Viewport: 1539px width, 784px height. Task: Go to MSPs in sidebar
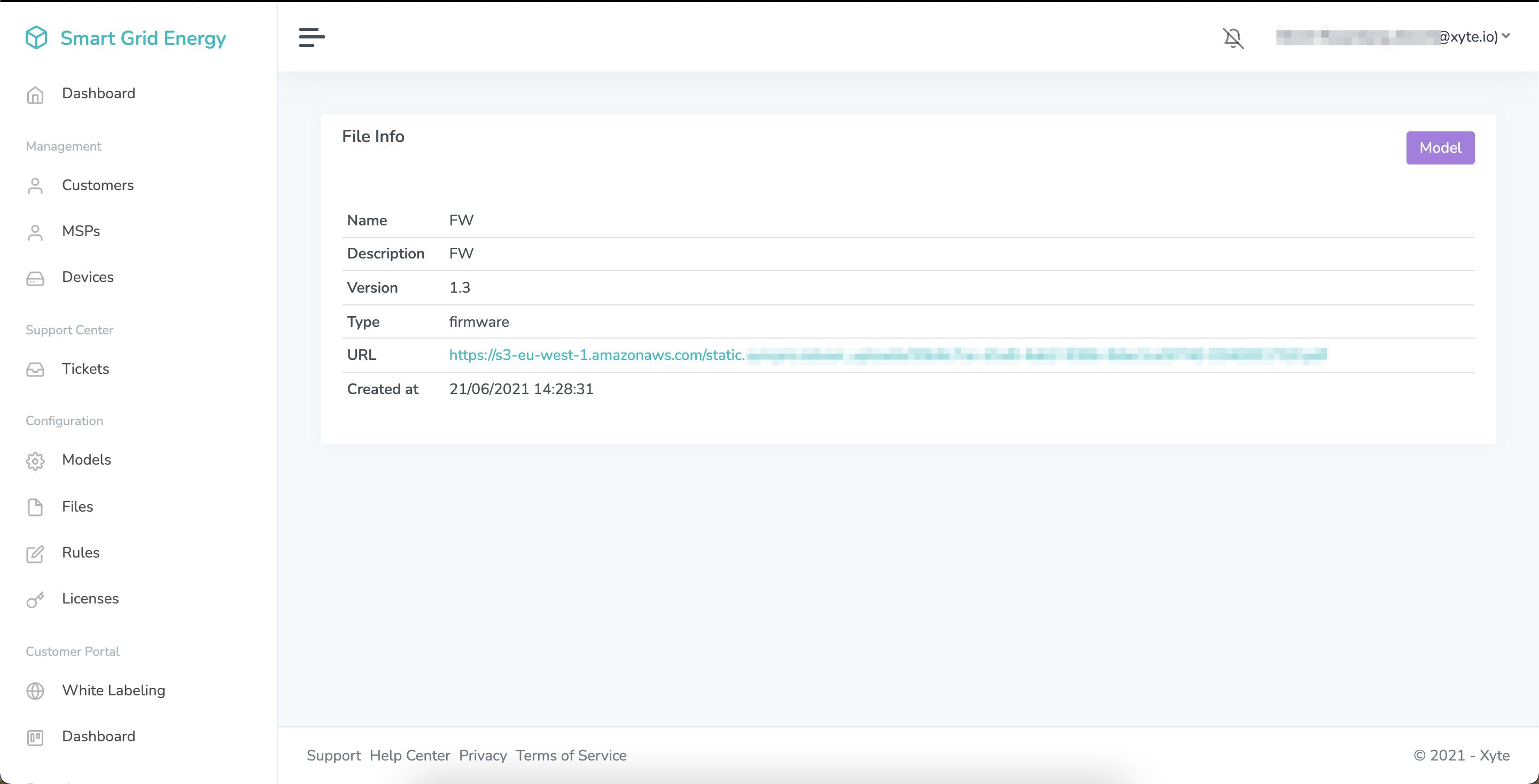[x=81, y=231]
